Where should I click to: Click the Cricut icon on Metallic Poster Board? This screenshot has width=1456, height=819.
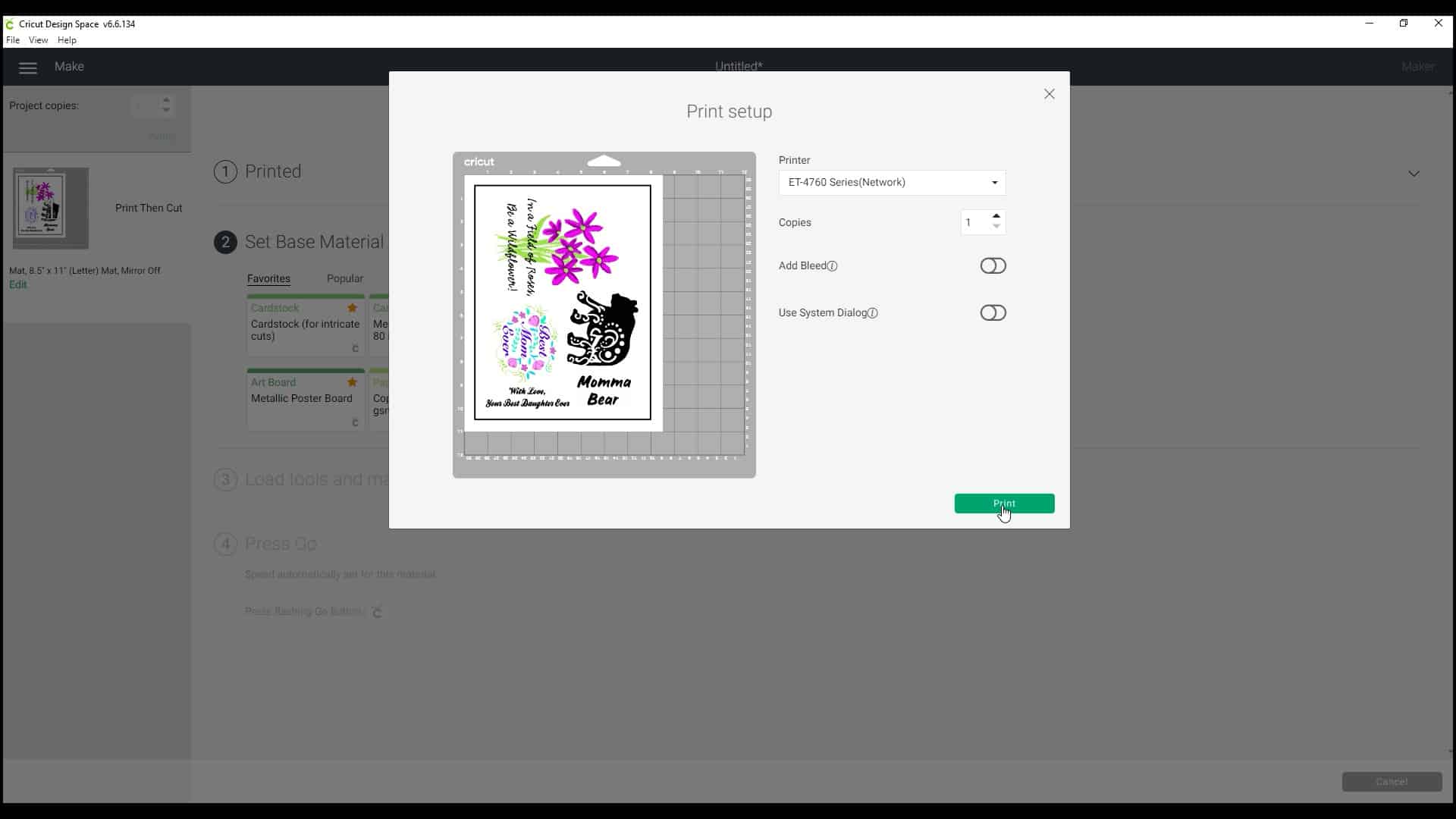(355, 423)
